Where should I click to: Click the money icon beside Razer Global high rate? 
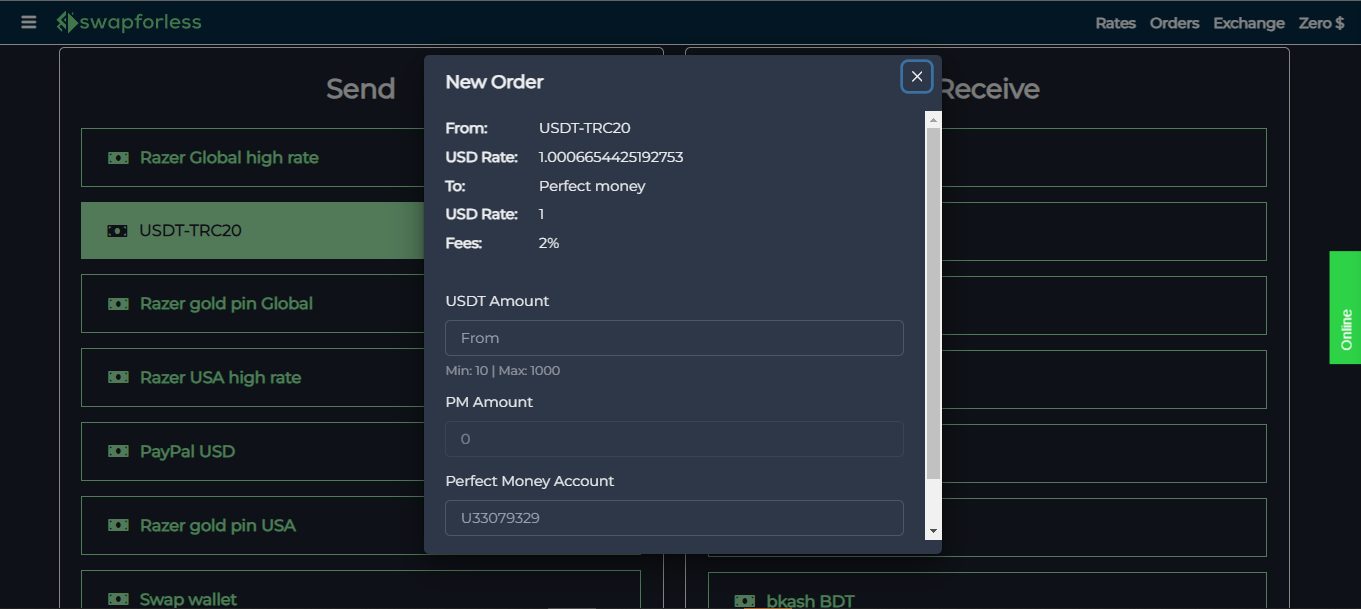[118, 158]
